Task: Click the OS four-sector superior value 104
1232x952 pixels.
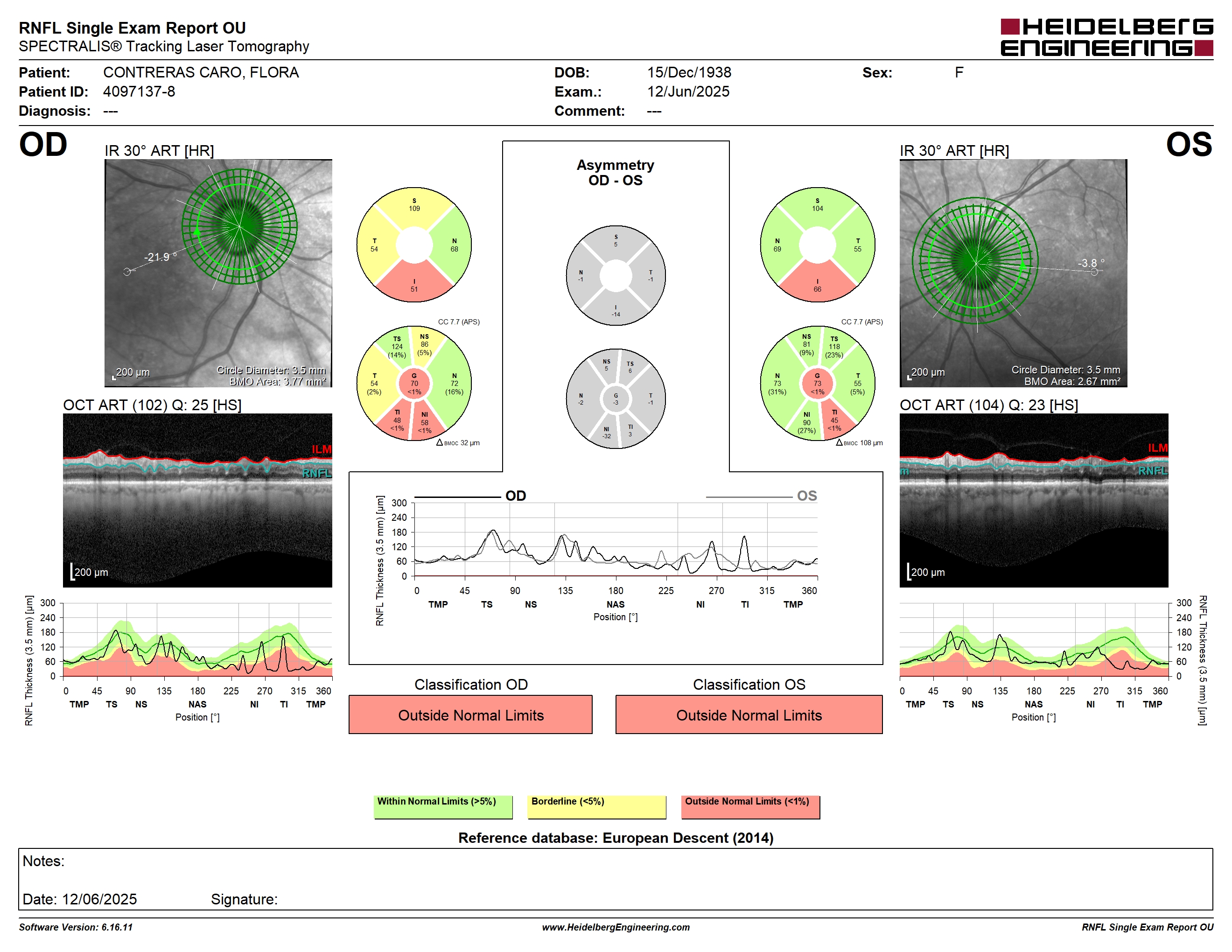Action: [818, 208]
